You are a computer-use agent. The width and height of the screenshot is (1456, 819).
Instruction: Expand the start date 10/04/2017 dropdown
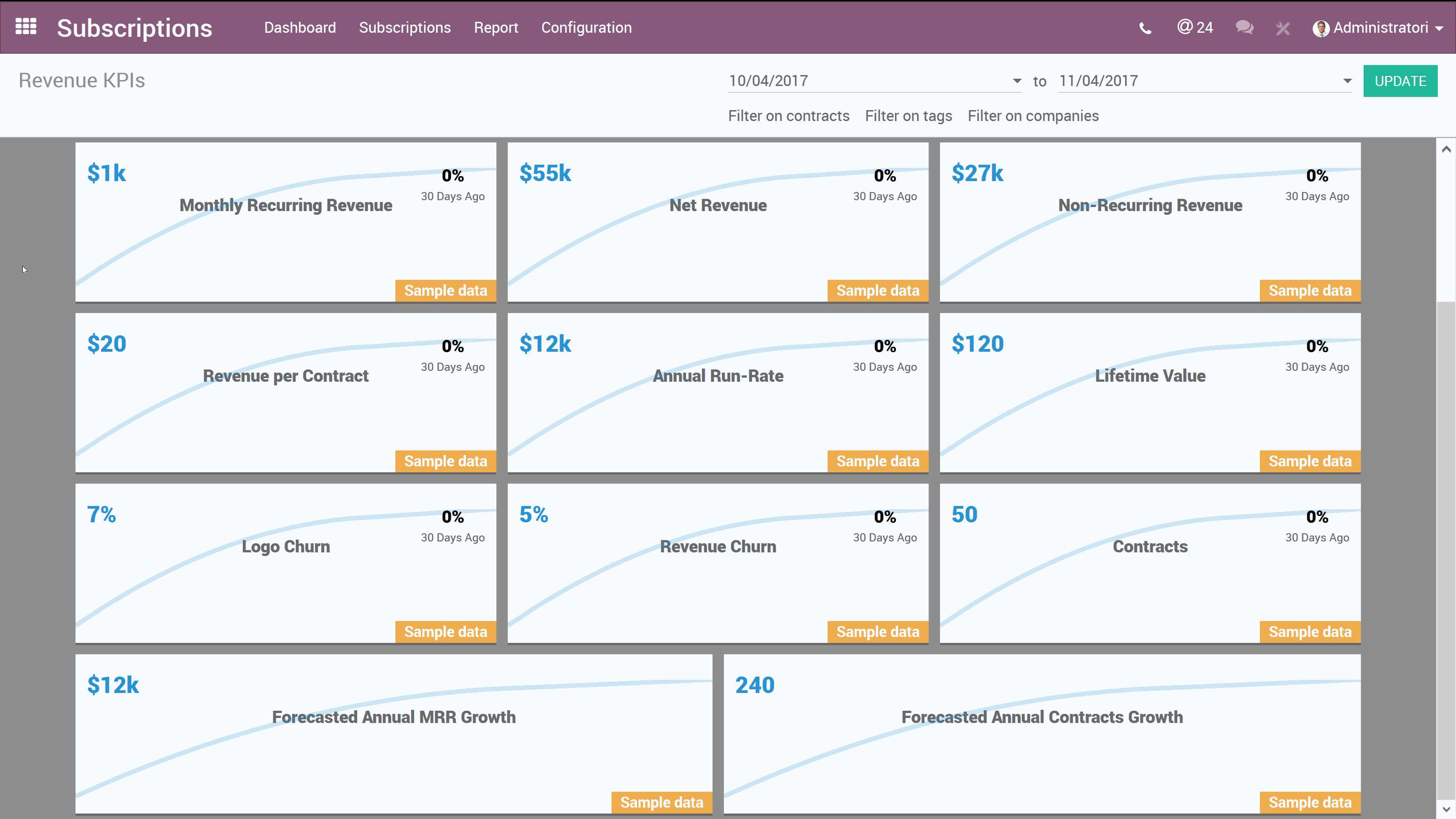click(1016, 80)
